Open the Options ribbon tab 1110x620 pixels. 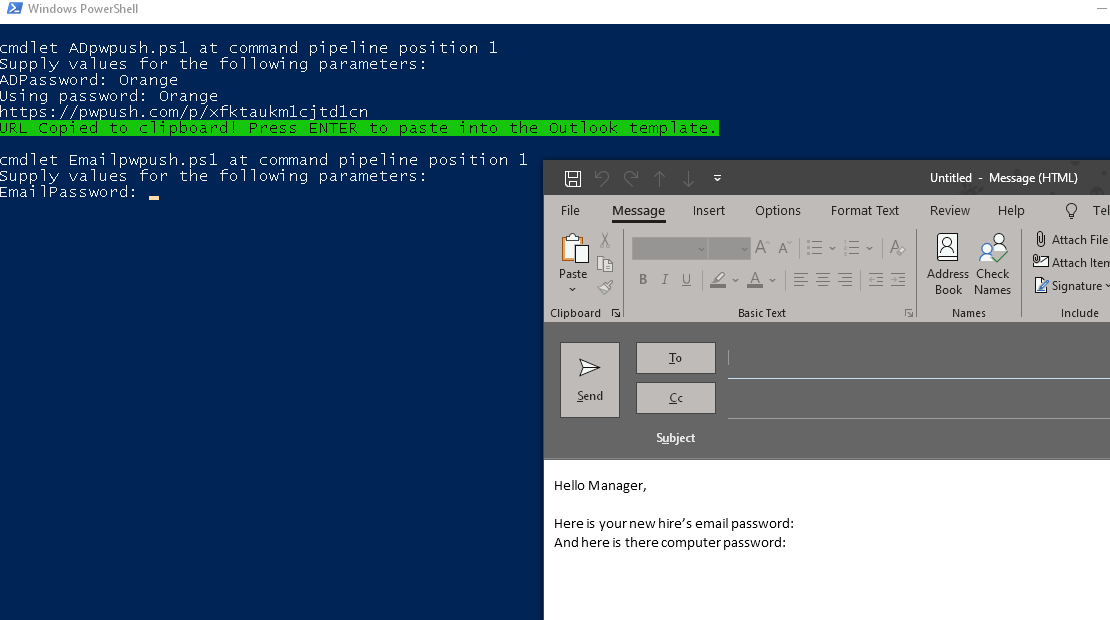point(777,210)
